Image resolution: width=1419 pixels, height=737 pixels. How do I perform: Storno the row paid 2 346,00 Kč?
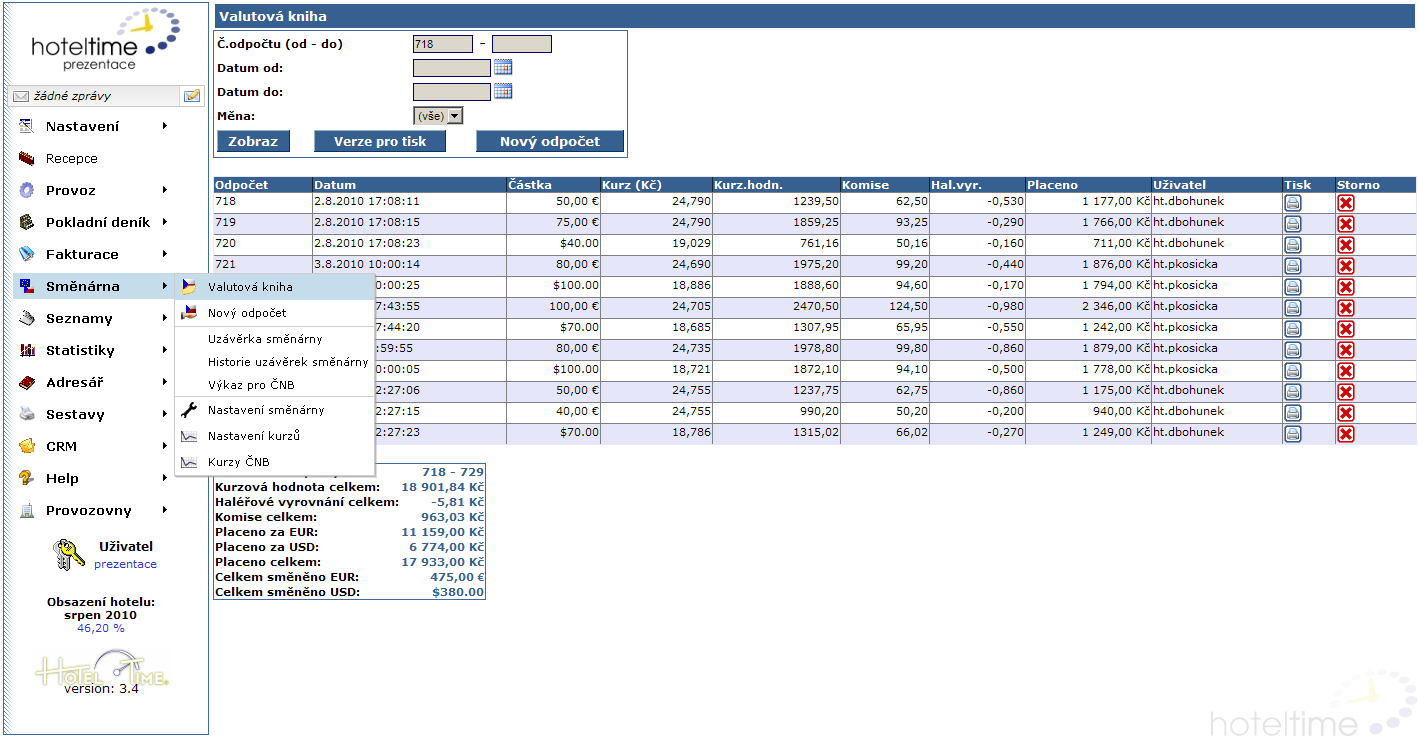(1346, 308)
